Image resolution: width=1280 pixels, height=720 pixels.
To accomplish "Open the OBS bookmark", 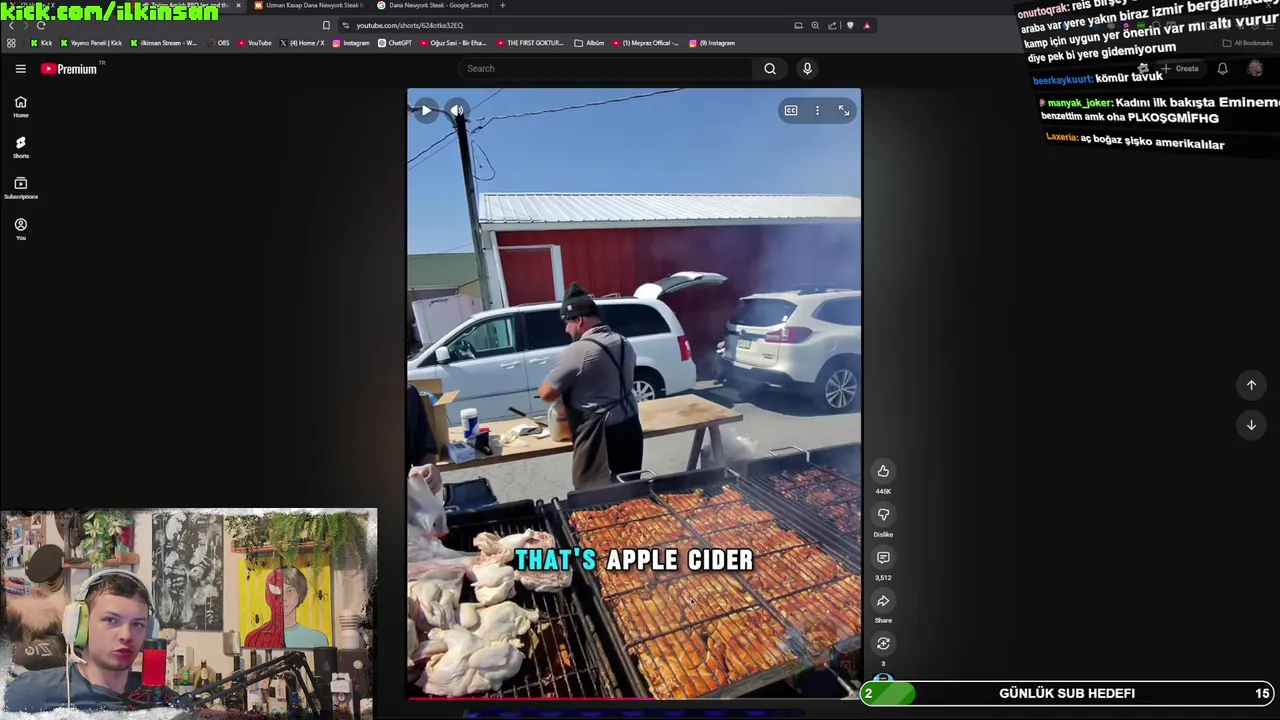I will tap(218, 43).
